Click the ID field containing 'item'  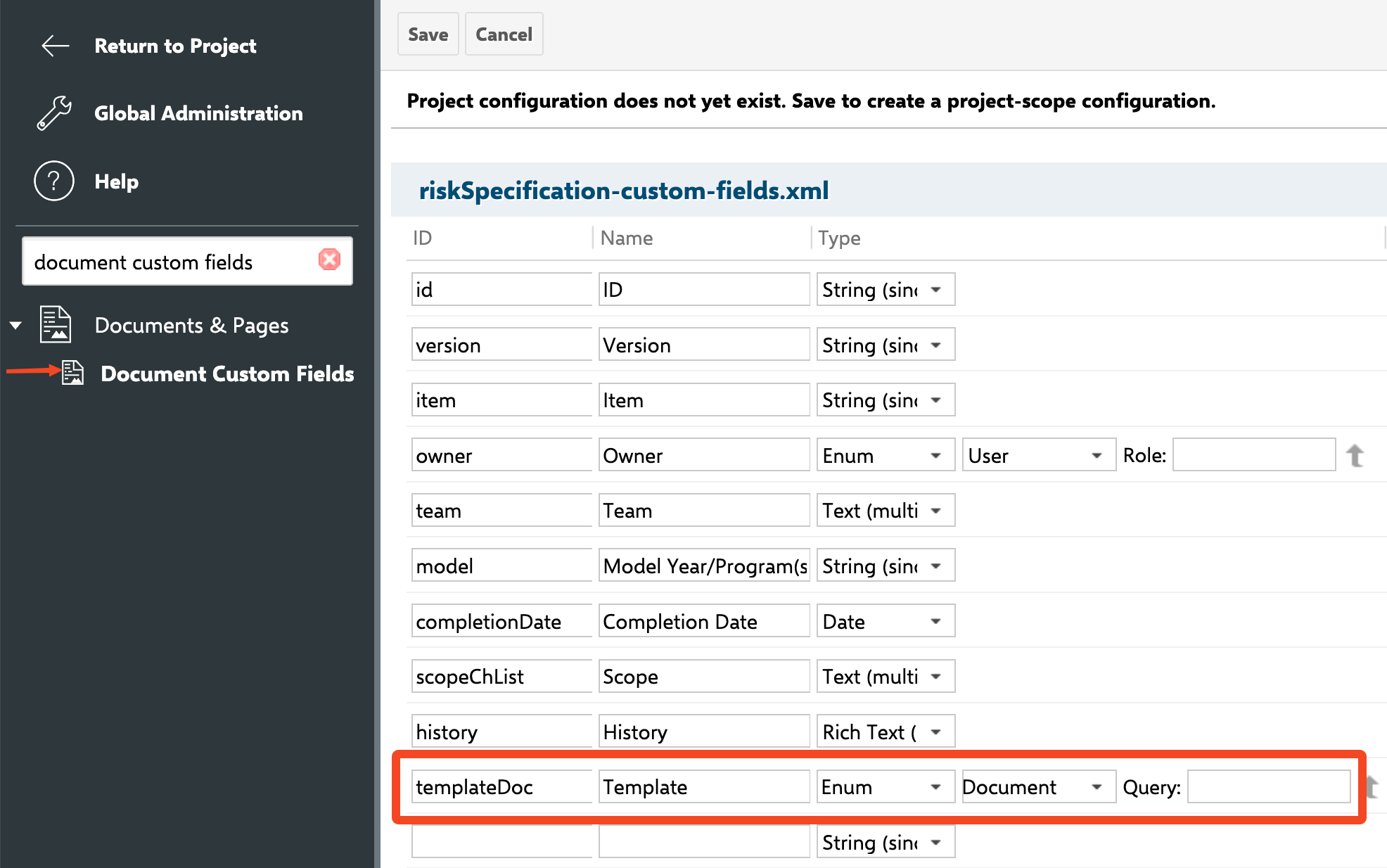[x=501, y=400]
